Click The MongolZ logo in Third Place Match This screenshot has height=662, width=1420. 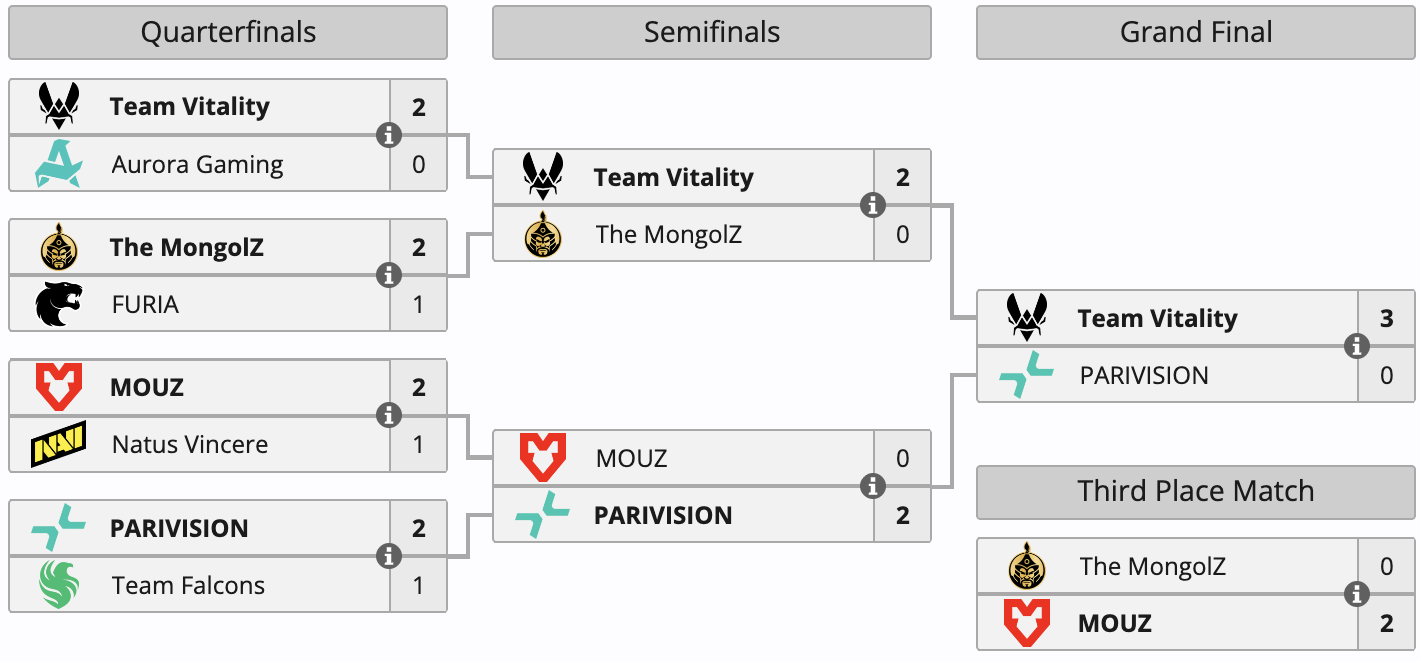tap(1027, 567)
